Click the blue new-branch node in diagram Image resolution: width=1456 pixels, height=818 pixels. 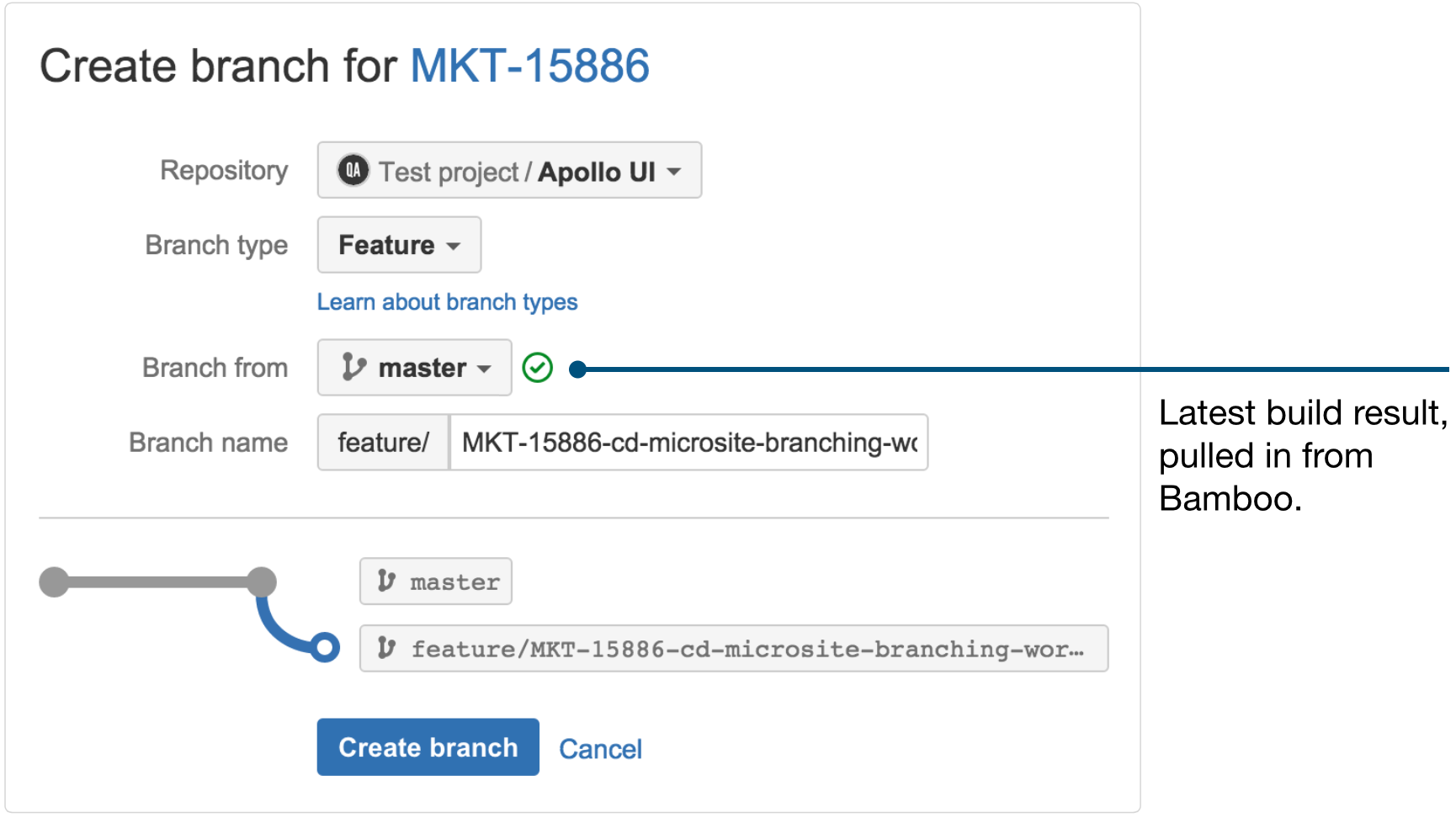pos(324,647)
